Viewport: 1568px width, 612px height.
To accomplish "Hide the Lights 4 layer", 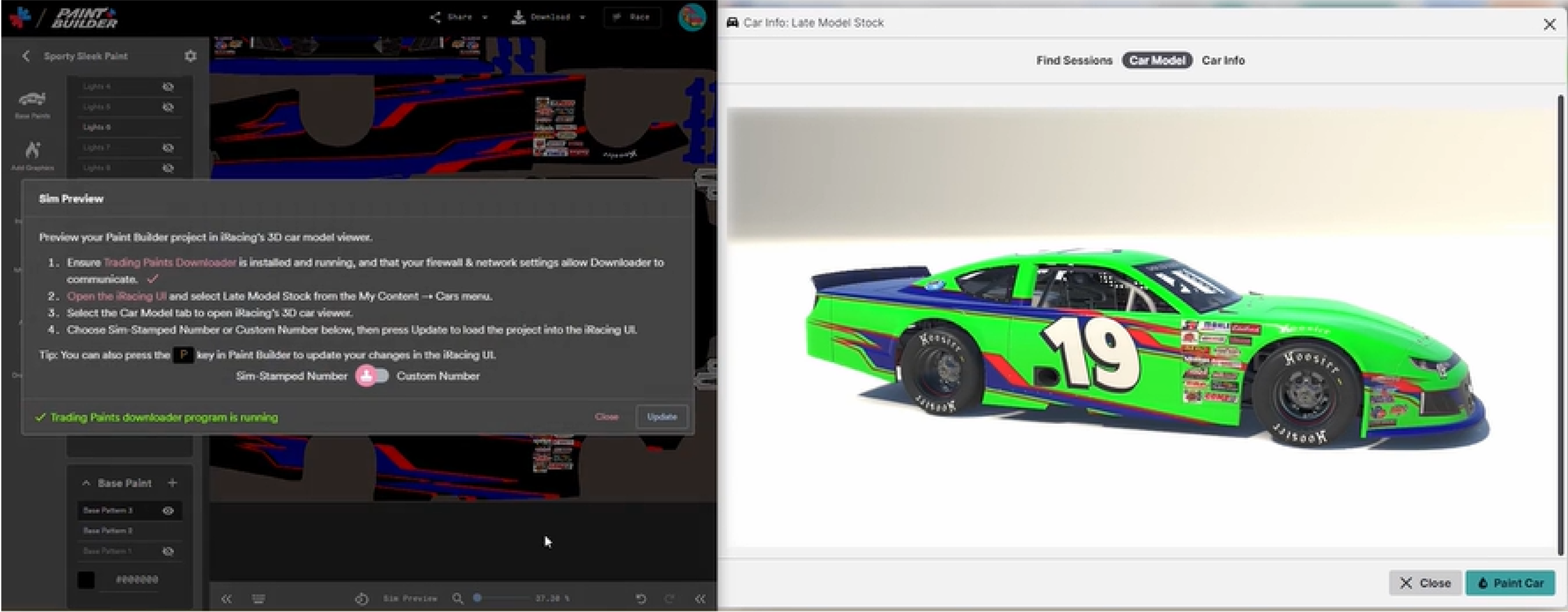I will point(168,86).
